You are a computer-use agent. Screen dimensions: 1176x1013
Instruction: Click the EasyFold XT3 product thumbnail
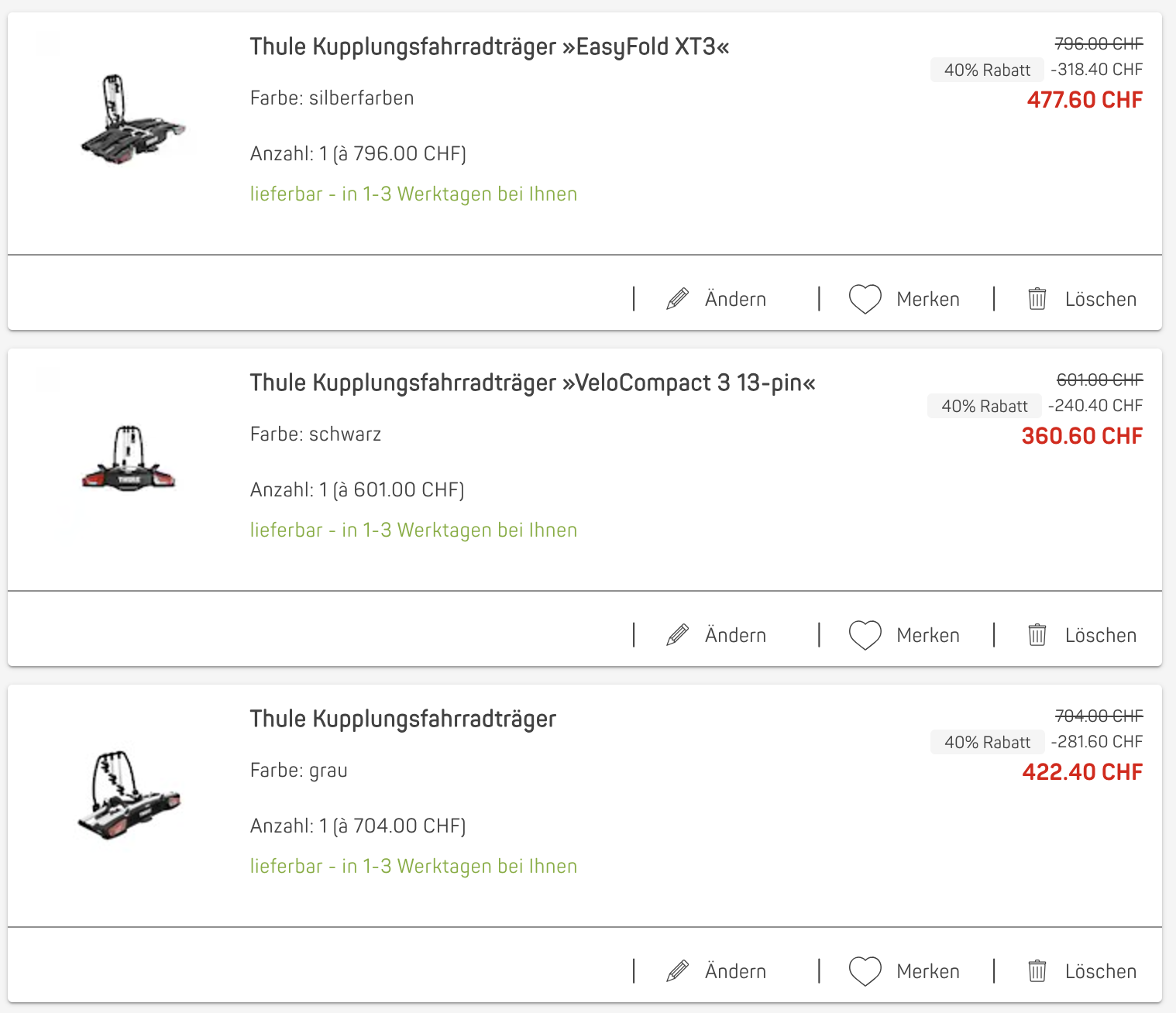[132, 120]
